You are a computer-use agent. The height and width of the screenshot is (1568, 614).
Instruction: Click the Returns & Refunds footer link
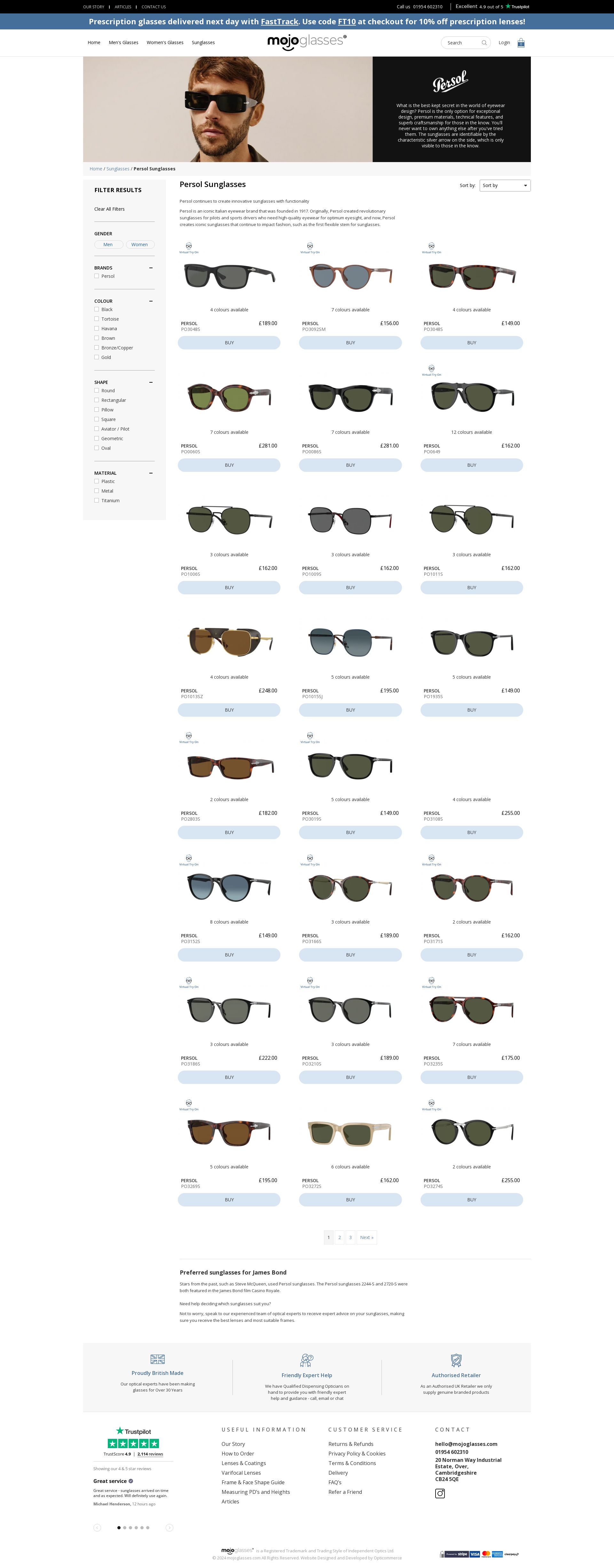coord(351,1444)
